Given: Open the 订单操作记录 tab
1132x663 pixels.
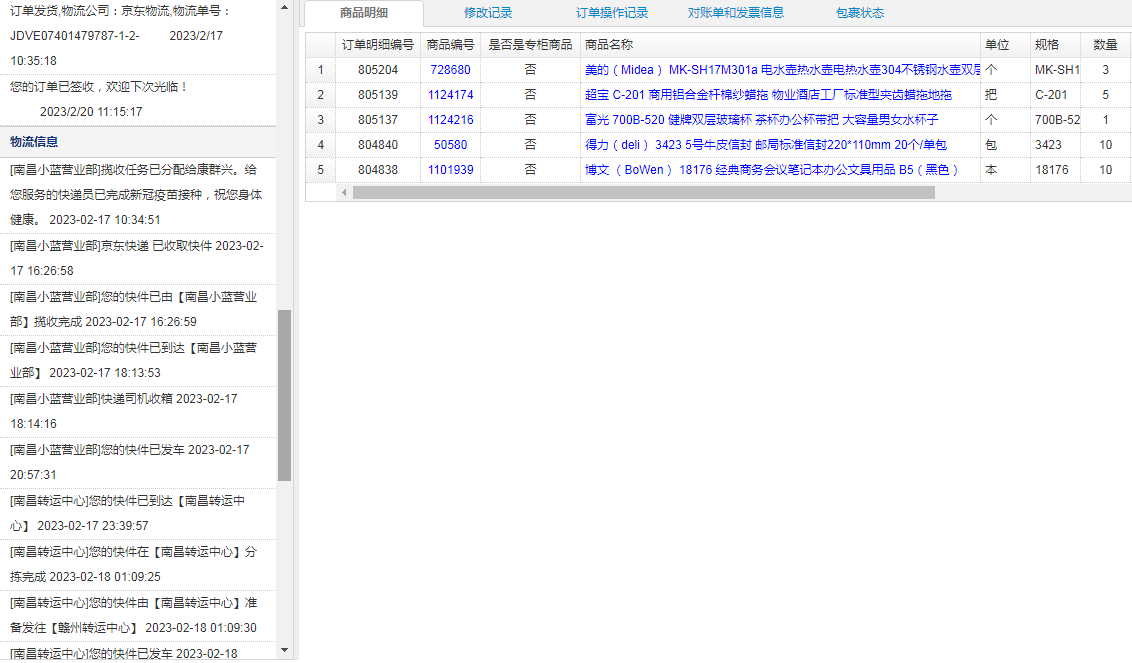Looking at the screenshot, I should (612, 13).
